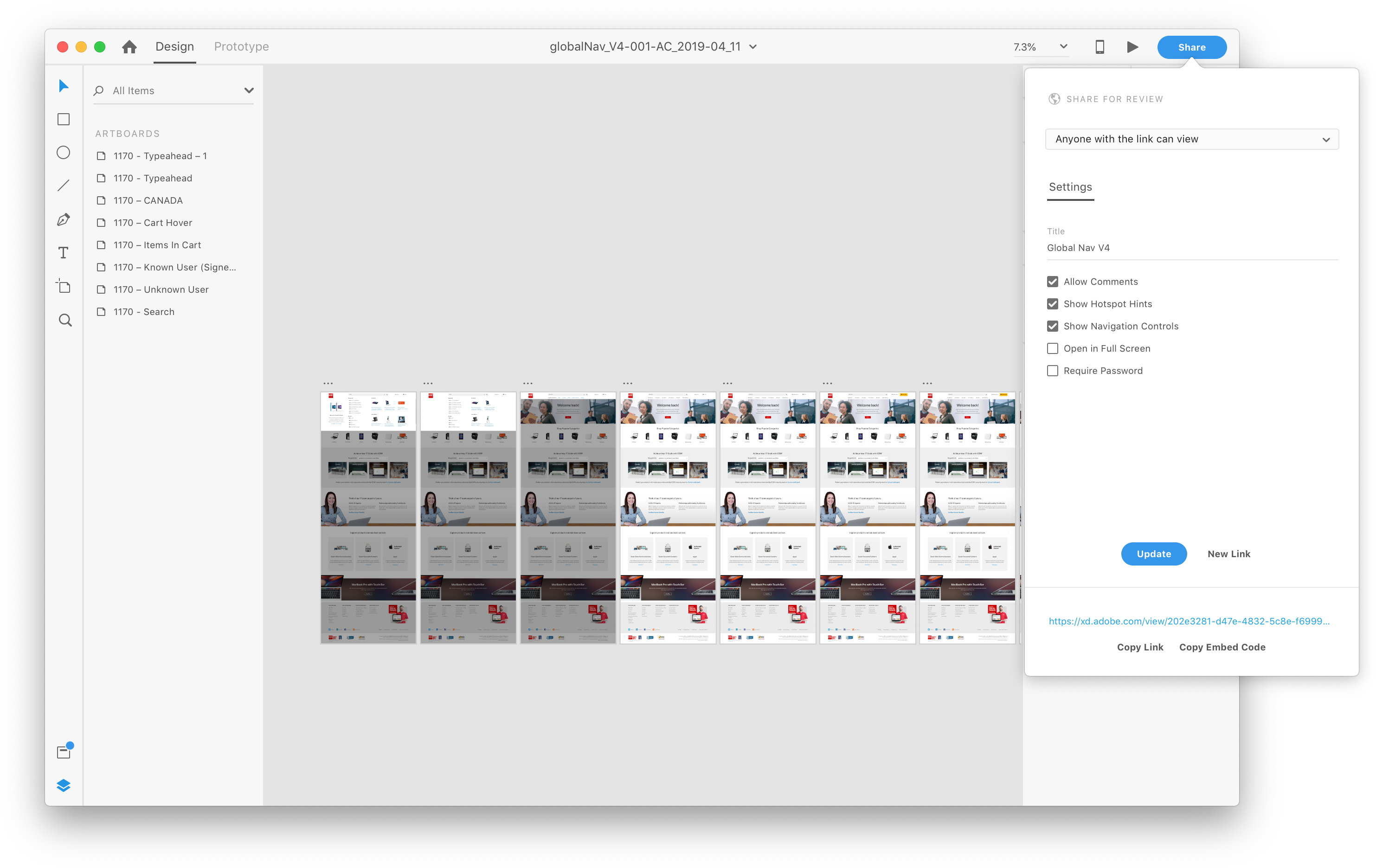The width and height of the screenshot is (1376, 868).
Task: Click artboard icon beside 1170 – Cart Hover
Action: pyautogui.click(x=101, y=223)
